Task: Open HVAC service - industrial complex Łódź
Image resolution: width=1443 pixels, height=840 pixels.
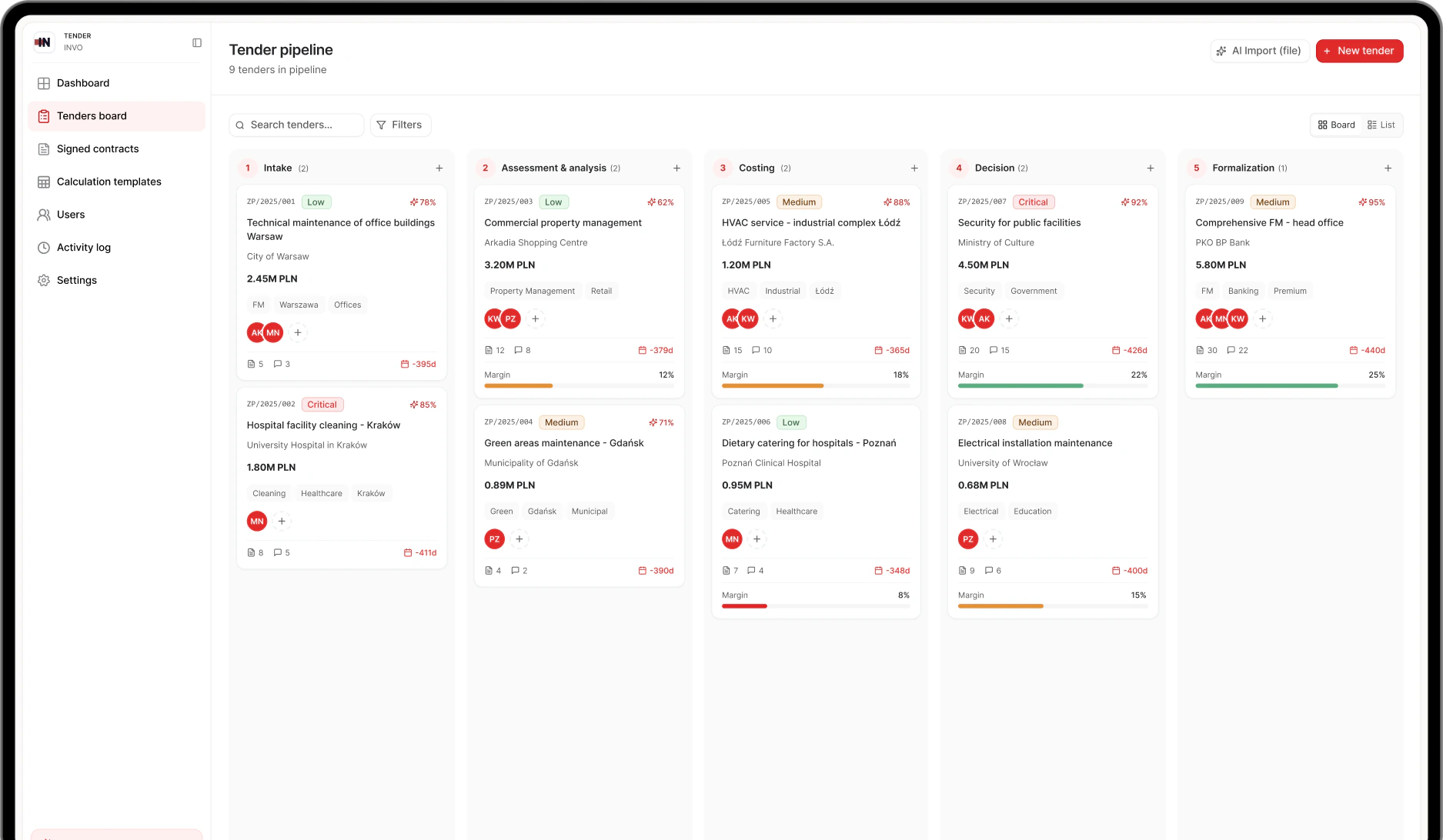Action: click(x=811, y=223)
